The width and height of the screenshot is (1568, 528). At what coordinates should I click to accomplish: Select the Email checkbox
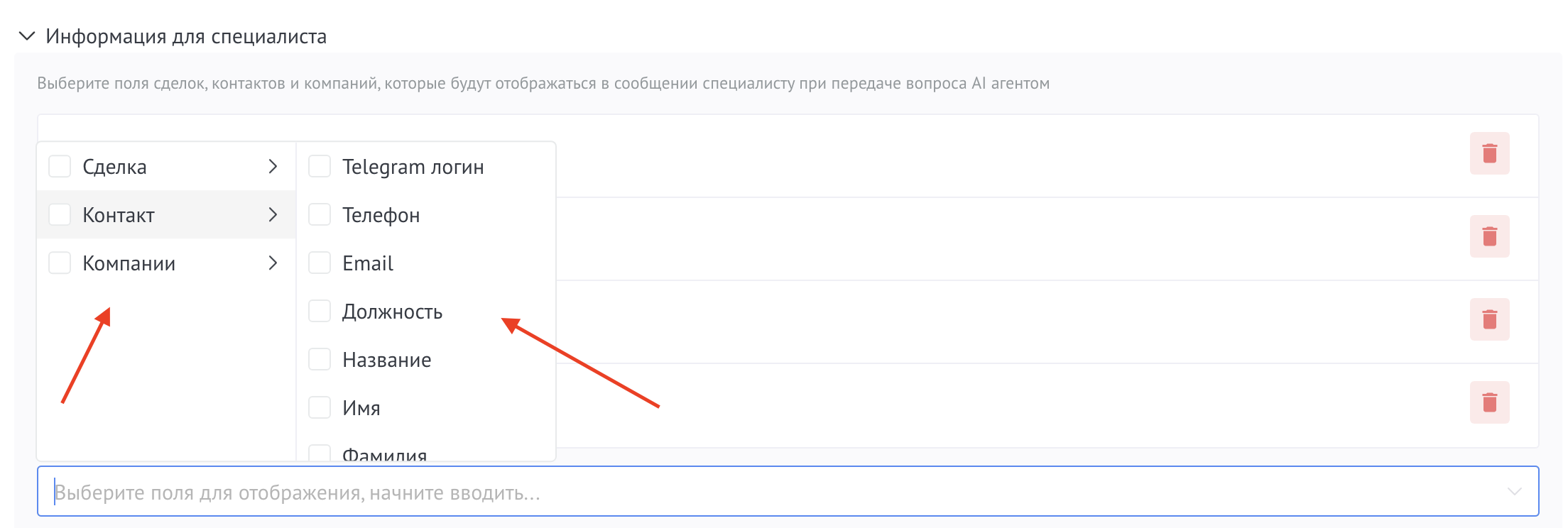tap(319, 262)
